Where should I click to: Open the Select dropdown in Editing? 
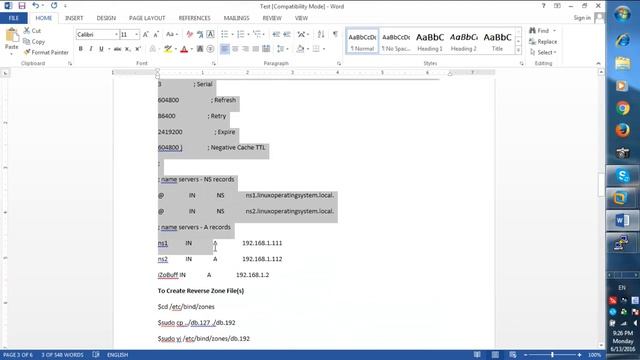coord(543,52)
